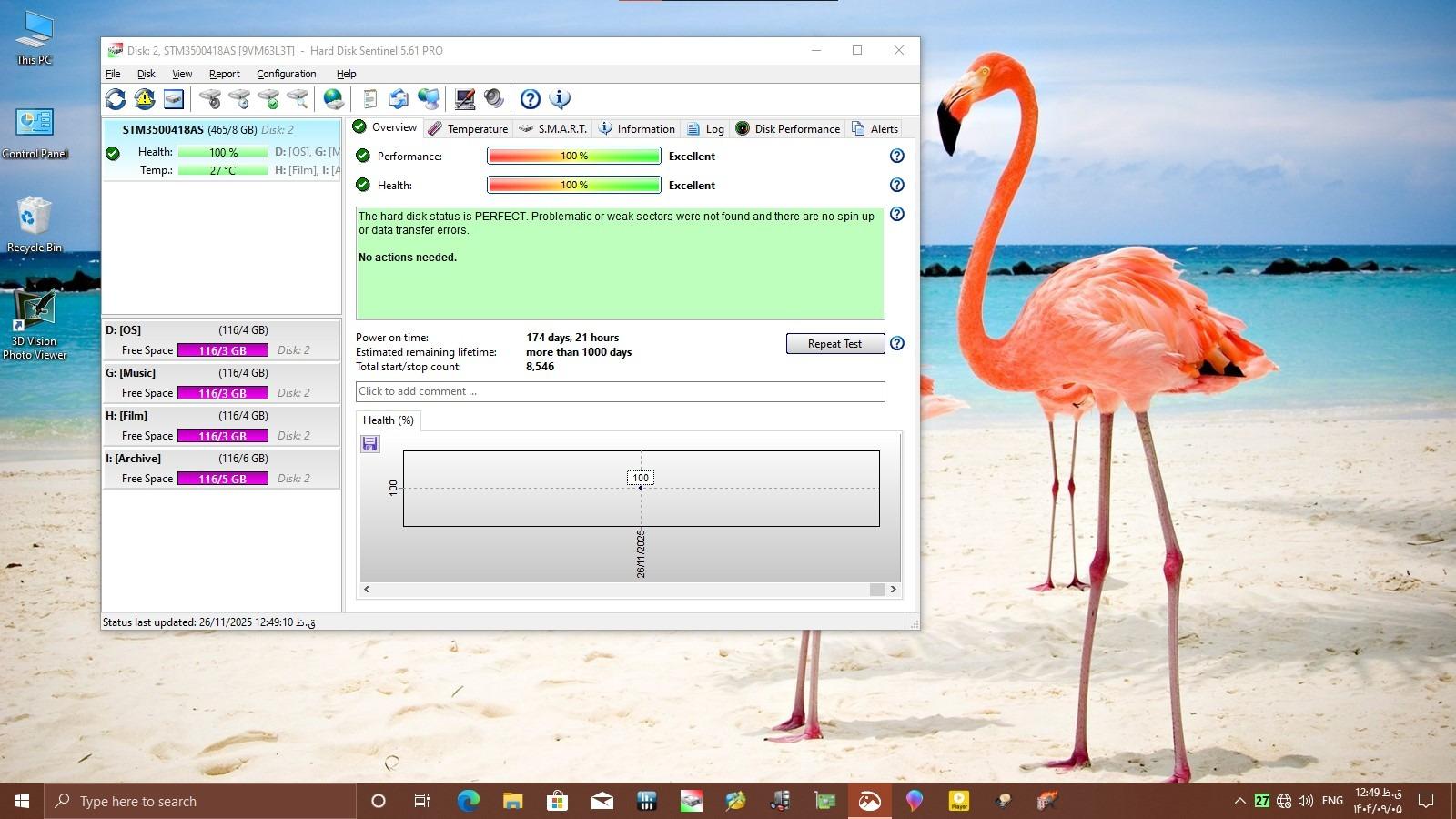This screenshot has width=1456, height=819.
Task: Click the computer-with-screwdriver configuration icon
Action: click(465, 99)
